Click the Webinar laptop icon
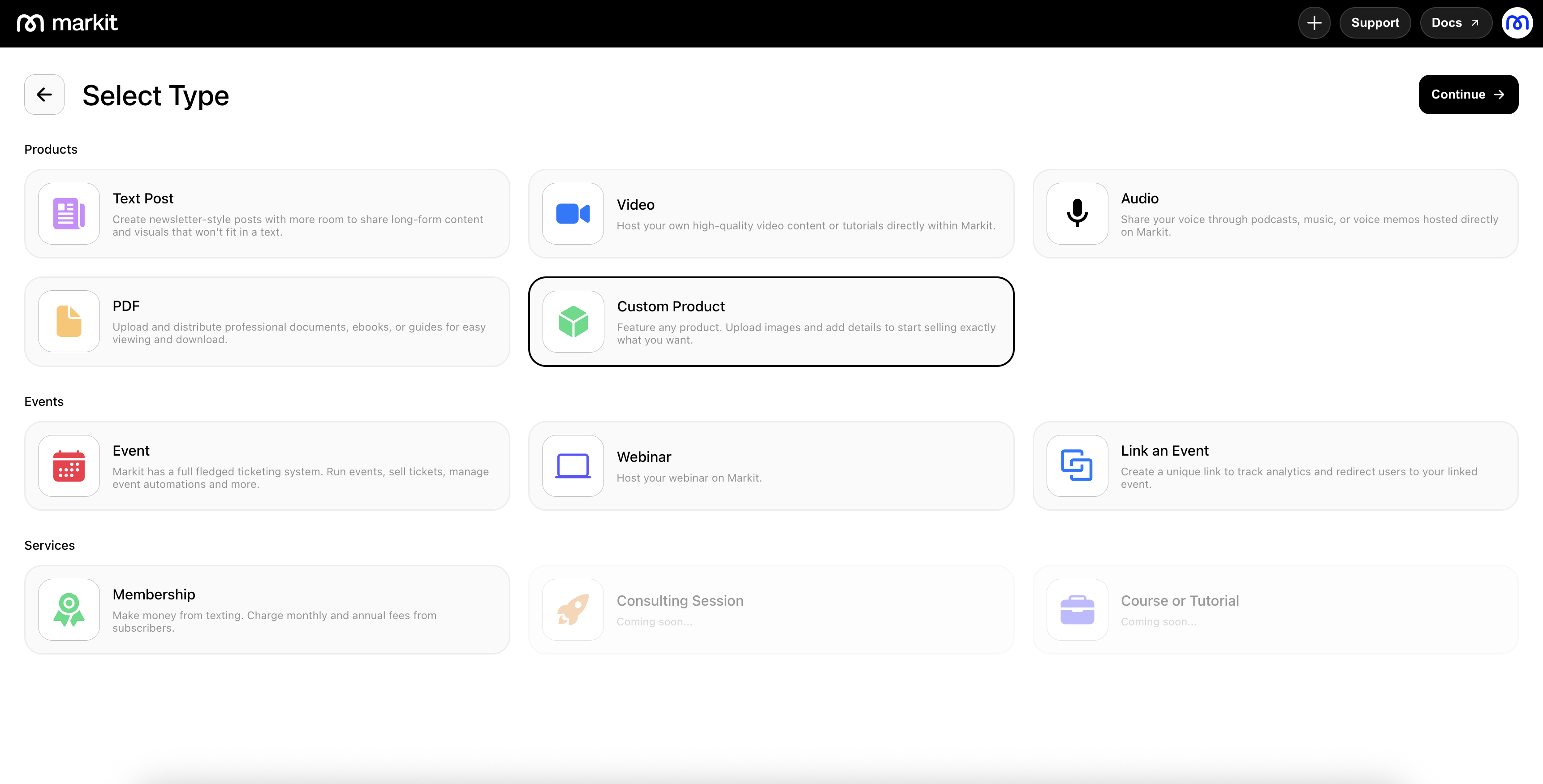 [x=573, y=466]
